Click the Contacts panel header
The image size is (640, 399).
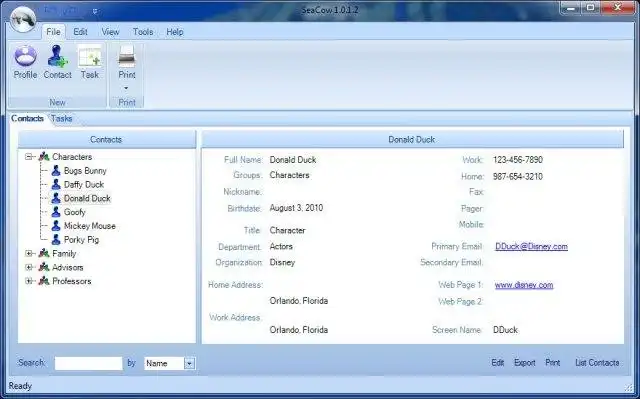pos(107,140)
